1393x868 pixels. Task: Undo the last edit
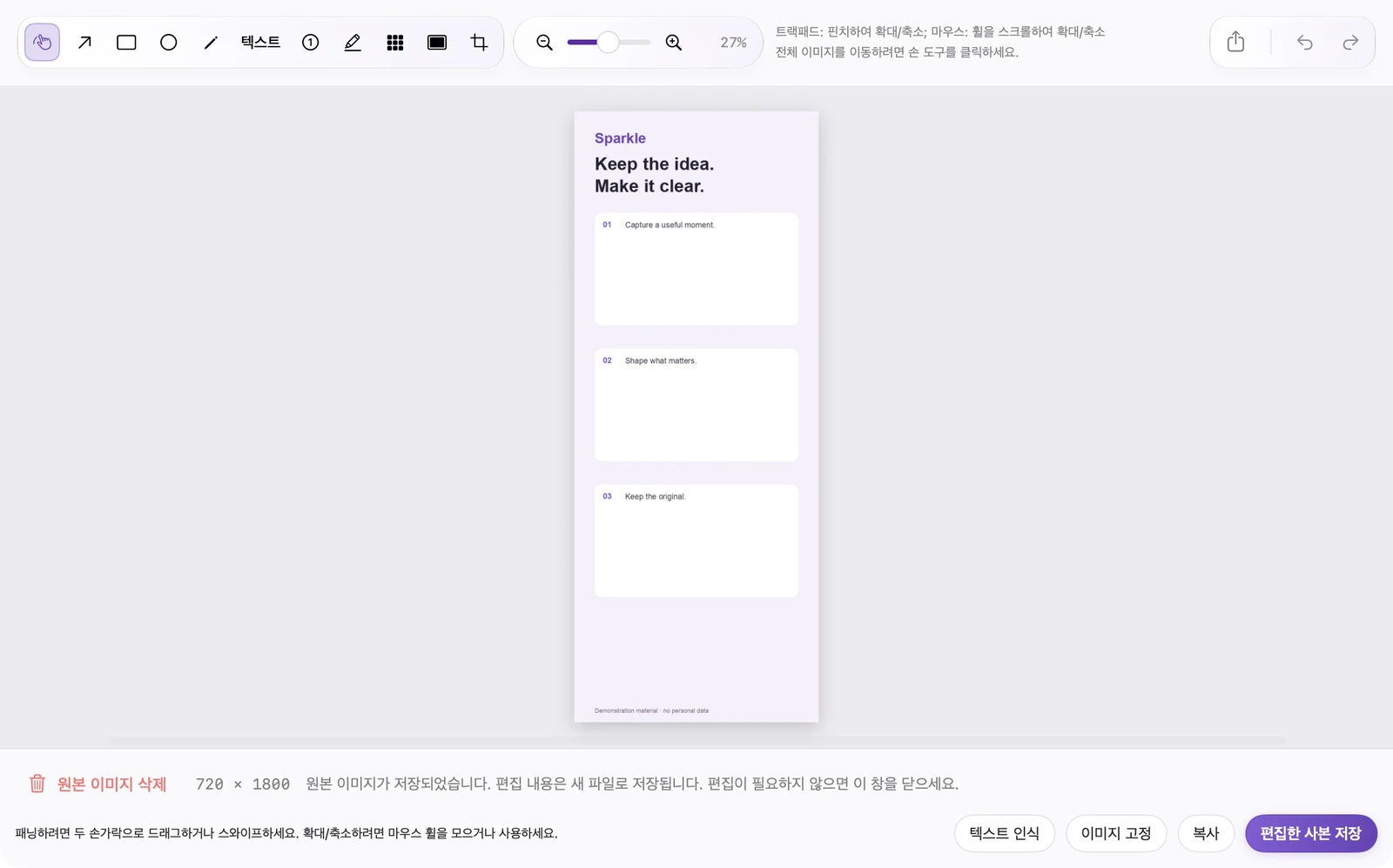coord(1304,42)
